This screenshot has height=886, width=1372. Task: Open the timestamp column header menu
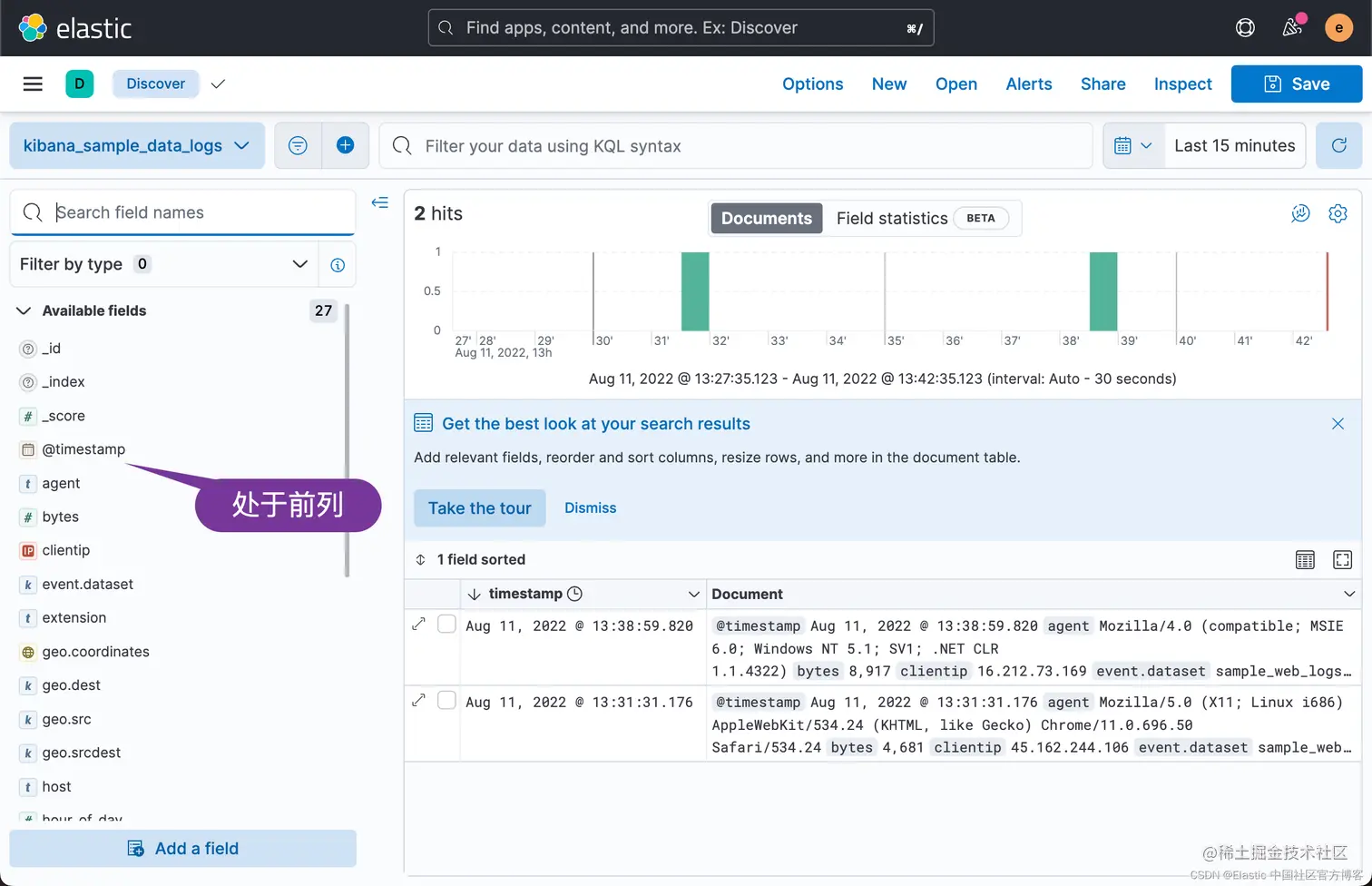(x=694, y=595)
